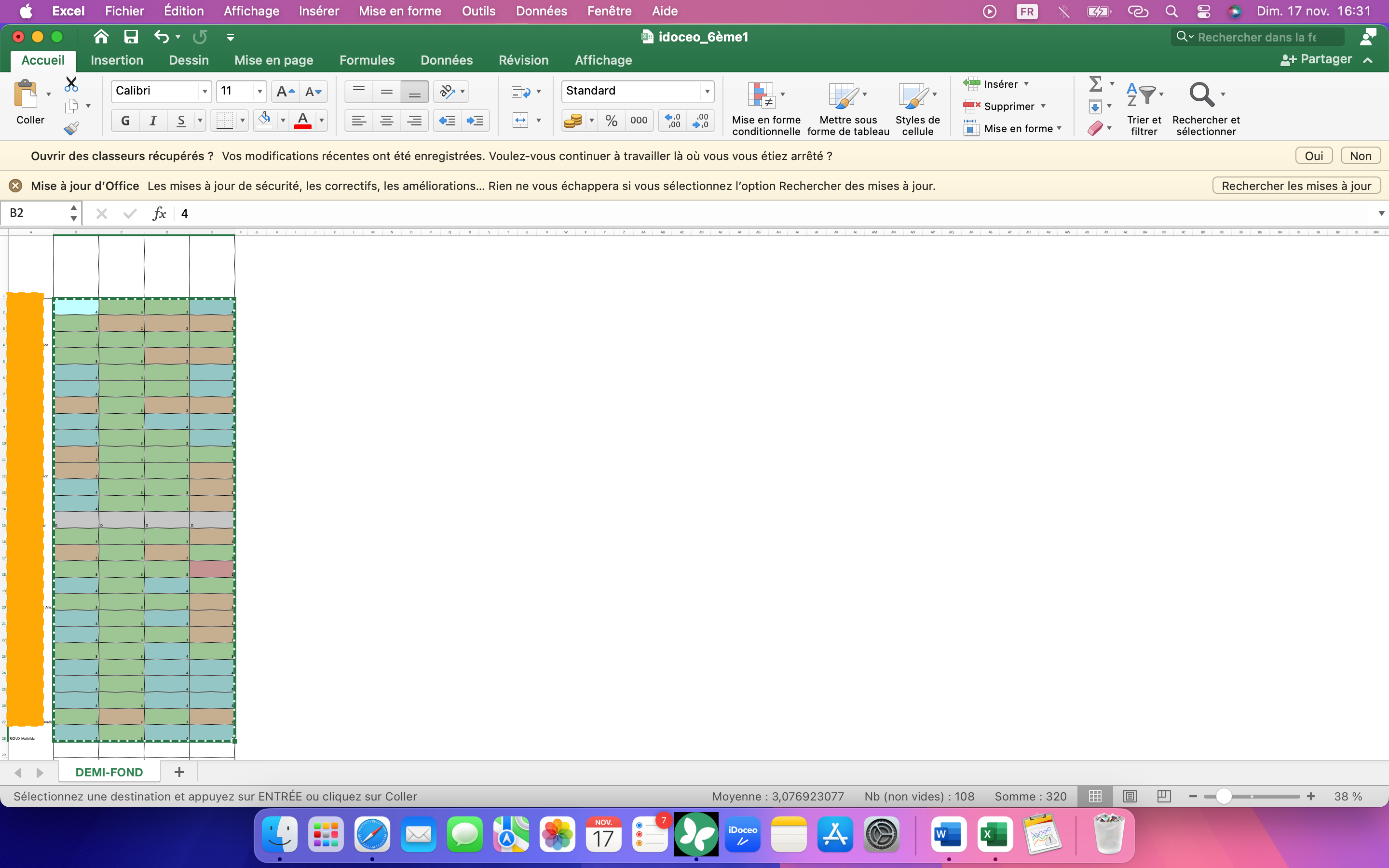
Task: Switch to Normal view in status bar
Action: coord(1095,796)
